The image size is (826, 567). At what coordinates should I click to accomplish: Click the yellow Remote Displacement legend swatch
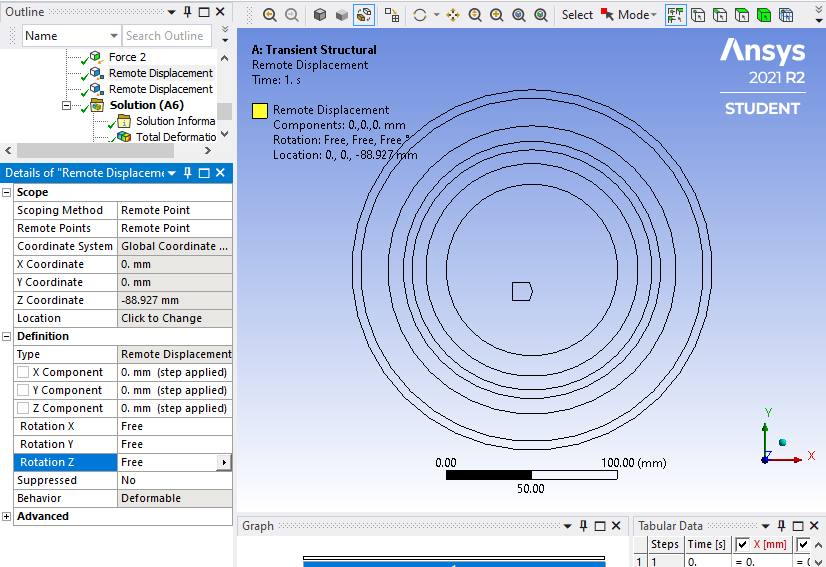pos(259,111)
